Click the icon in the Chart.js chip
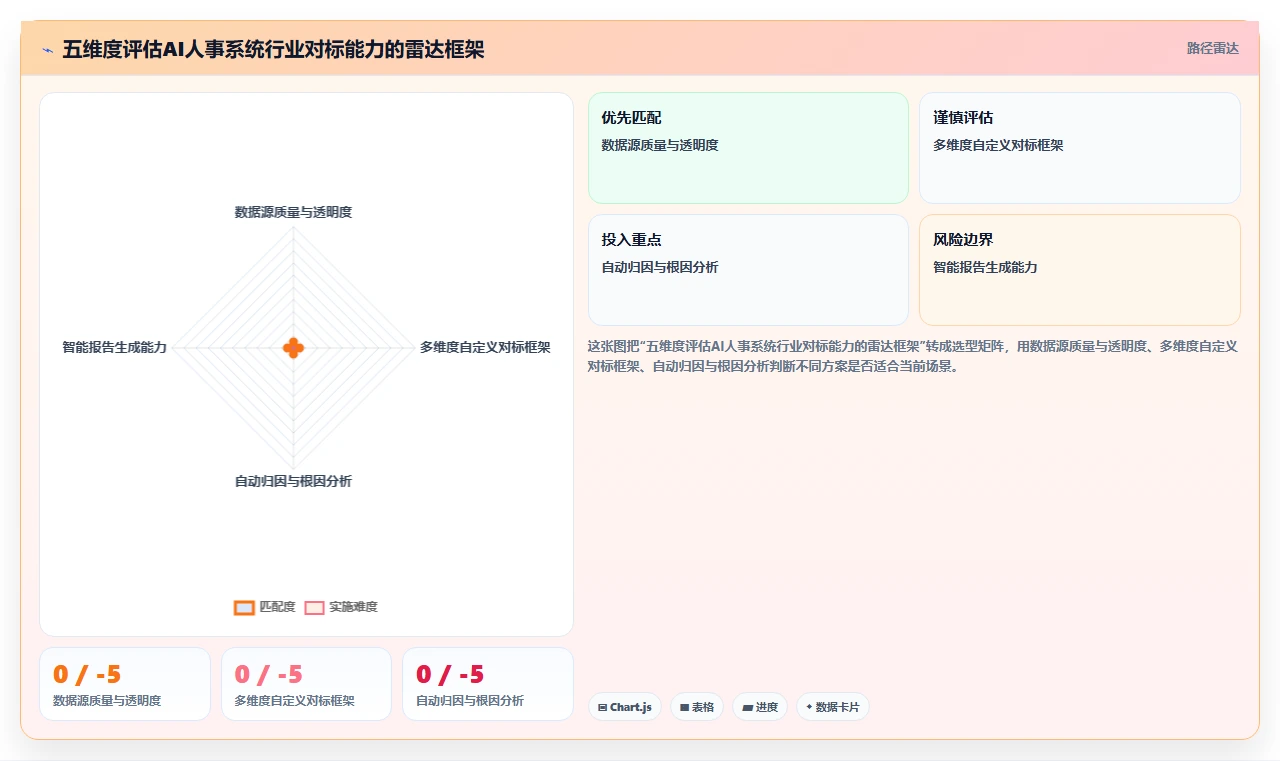This screenshot has height=761, width=1280. (602, 707)
